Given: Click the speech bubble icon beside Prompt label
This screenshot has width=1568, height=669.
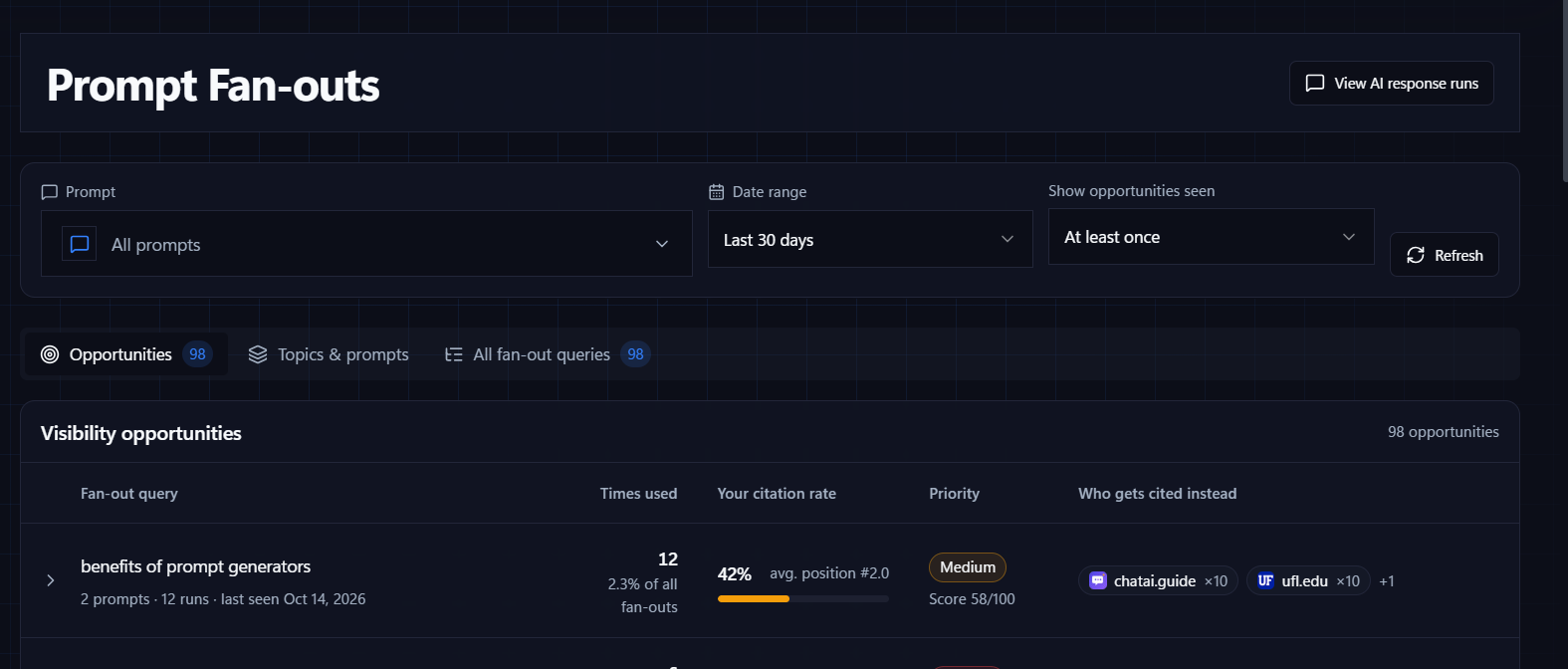Looking at the screenshot, I should click(49, 192).
